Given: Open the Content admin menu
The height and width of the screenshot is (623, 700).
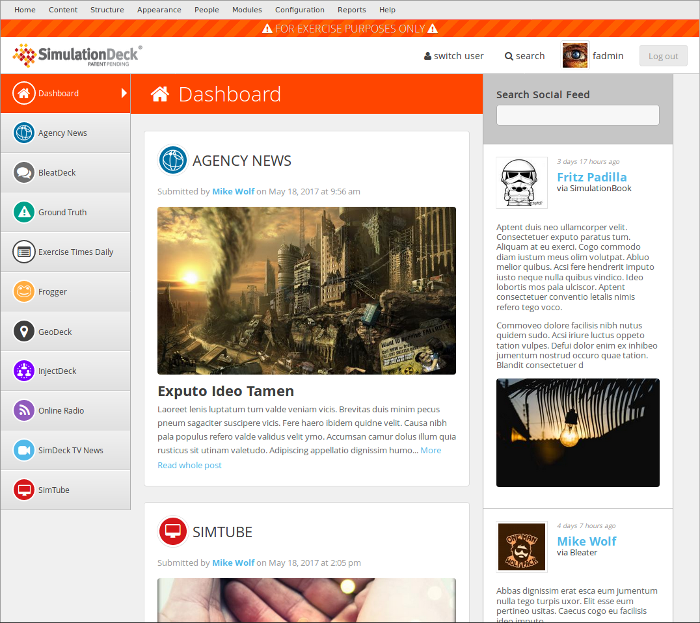Looking at the screenshot, I should [63, 9].
